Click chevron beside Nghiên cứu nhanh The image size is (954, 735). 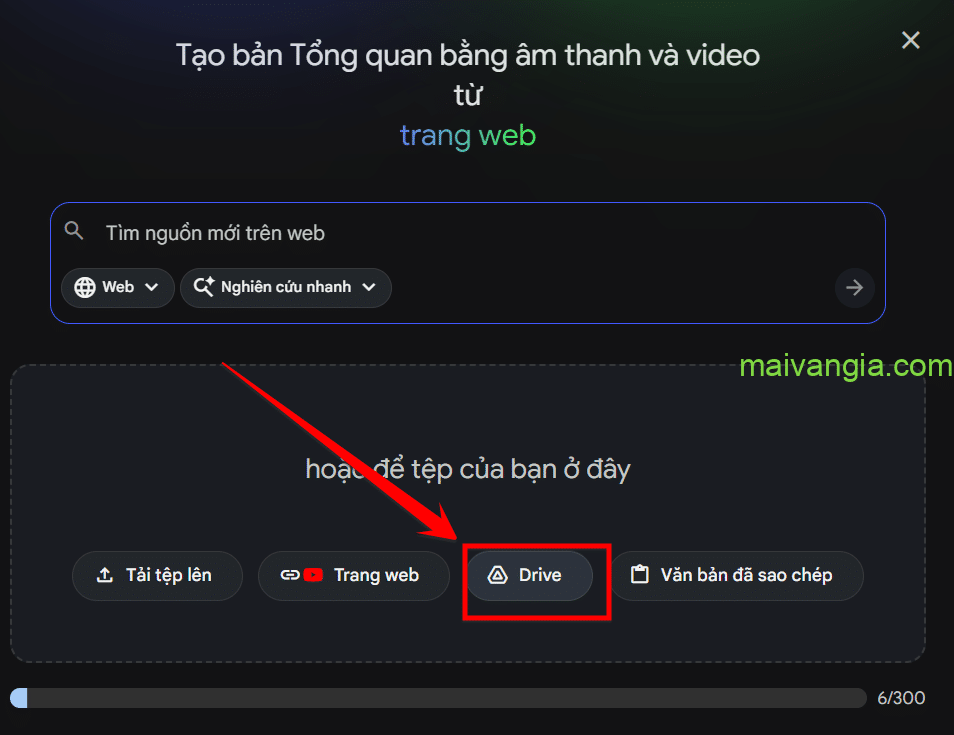[369, 287]
